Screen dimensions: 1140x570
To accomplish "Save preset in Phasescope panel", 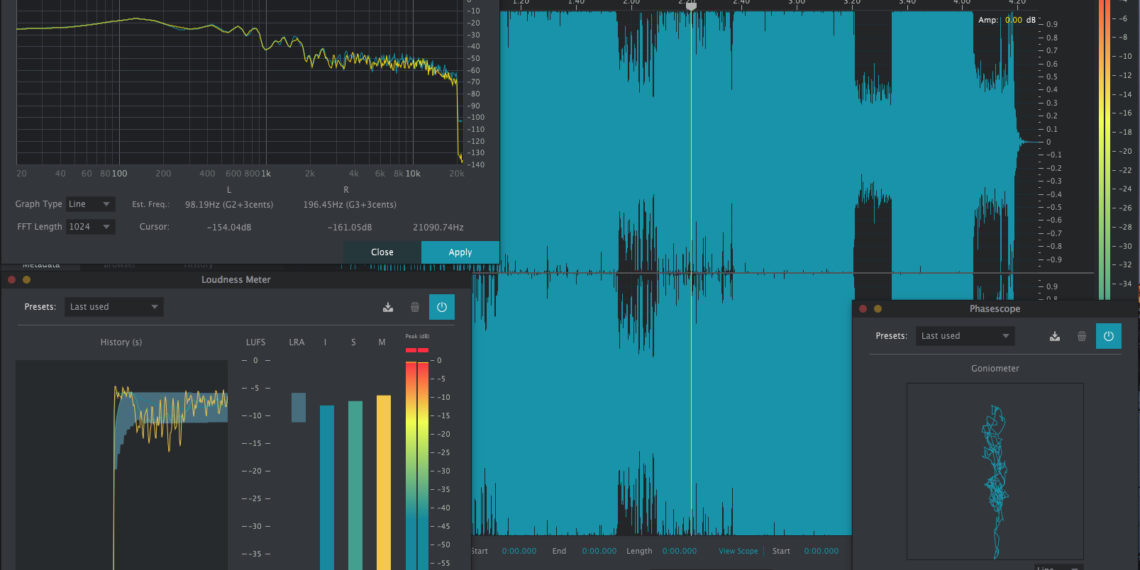I will coord(1054,336).
